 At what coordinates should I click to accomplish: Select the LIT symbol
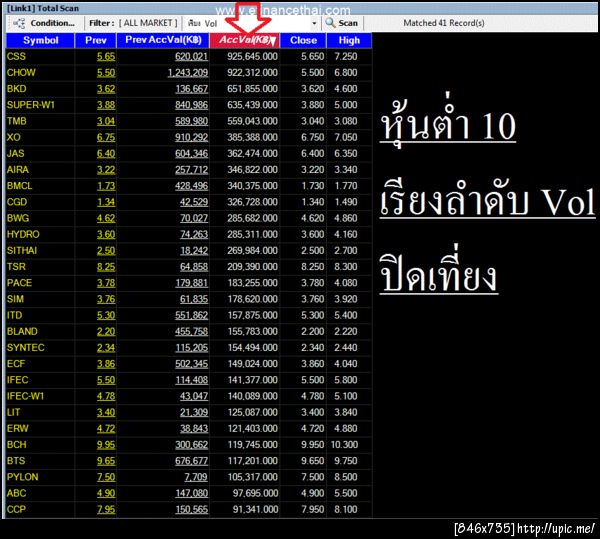13,412
